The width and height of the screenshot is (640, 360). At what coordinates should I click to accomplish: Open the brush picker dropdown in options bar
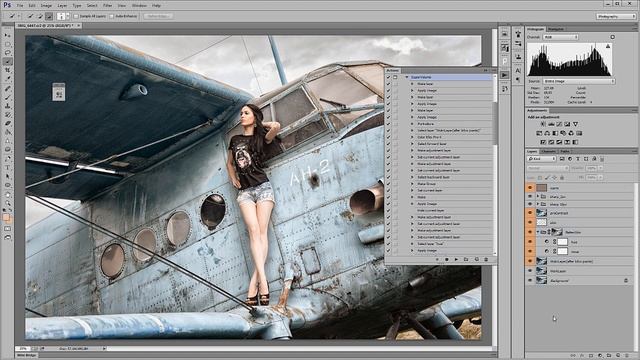pos(68,16)
